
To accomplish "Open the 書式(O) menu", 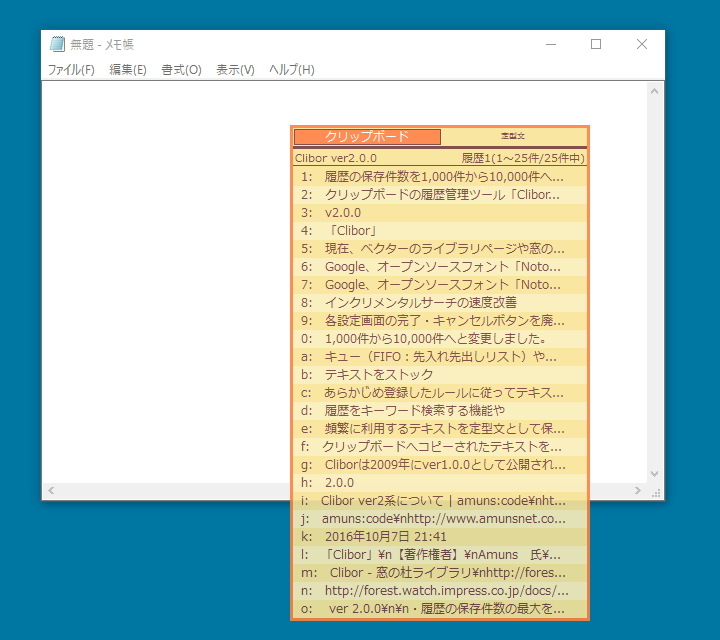I will pos(181,70).
